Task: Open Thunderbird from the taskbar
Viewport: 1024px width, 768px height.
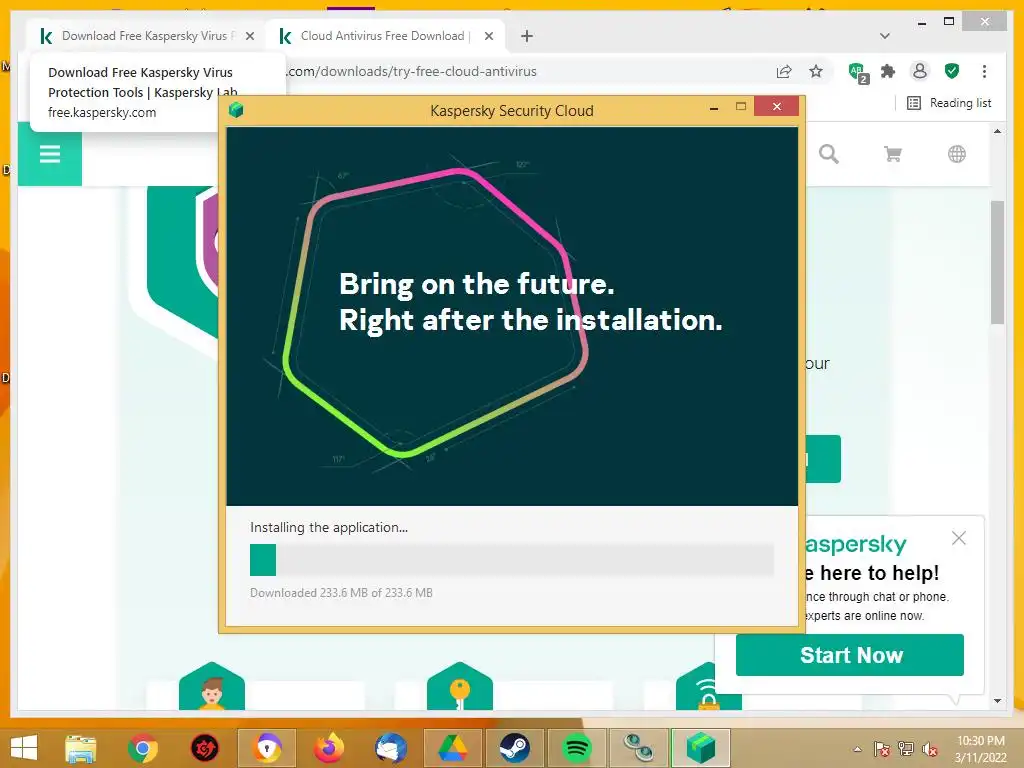Action: (391, 748)
